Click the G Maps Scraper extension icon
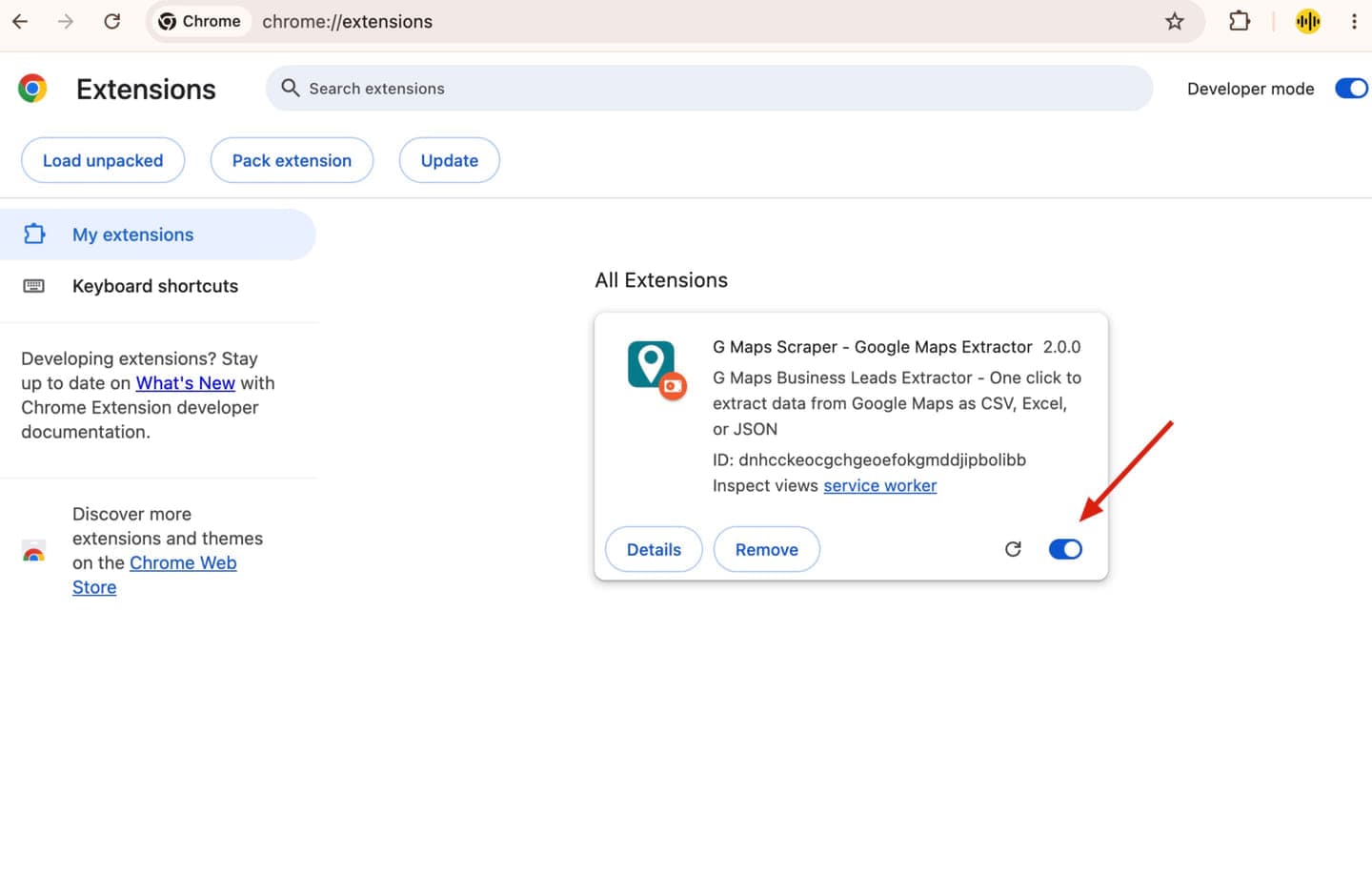This screenshot has width=1372, height=877. point(656,370)
